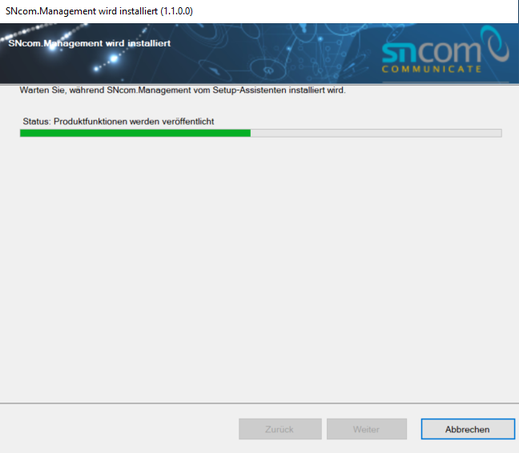Click the version number (1.1.0.0) in title
519x453 pixels.
point(176,11)
